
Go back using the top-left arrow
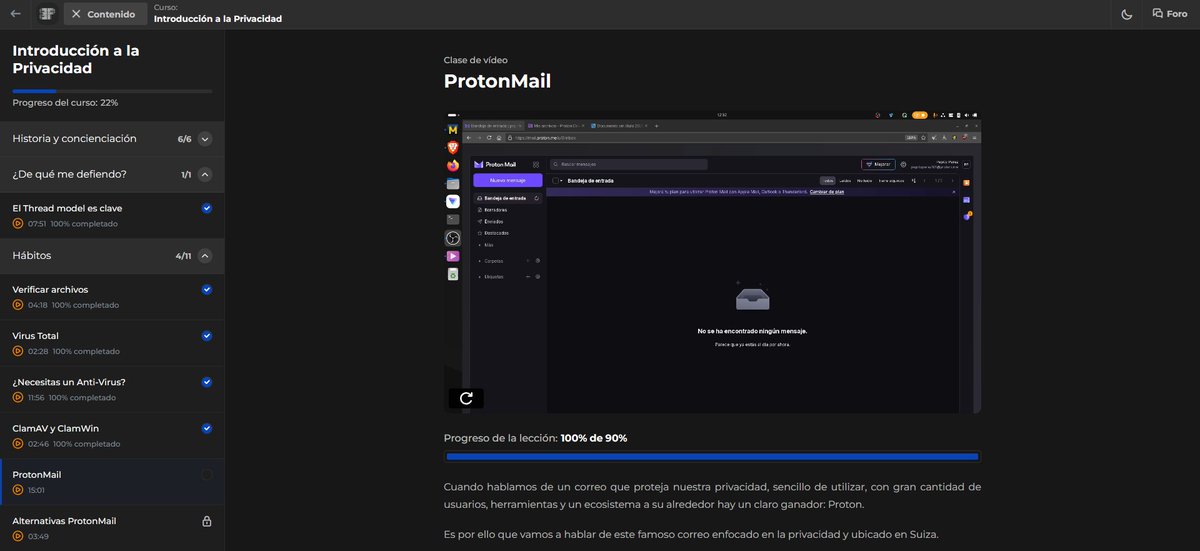[x=15, y=14]
